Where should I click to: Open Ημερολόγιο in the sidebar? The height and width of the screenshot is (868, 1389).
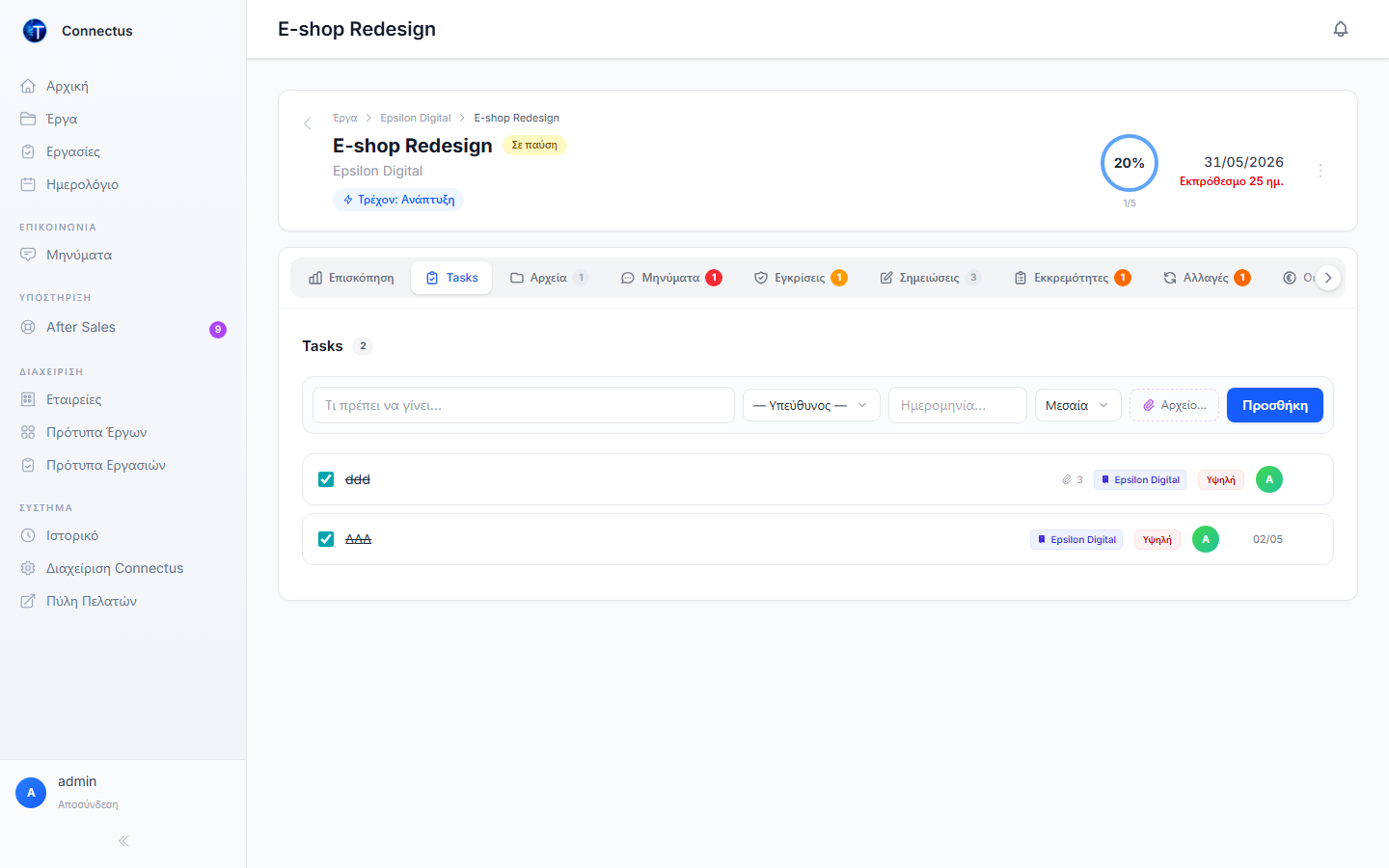(123, 184)
